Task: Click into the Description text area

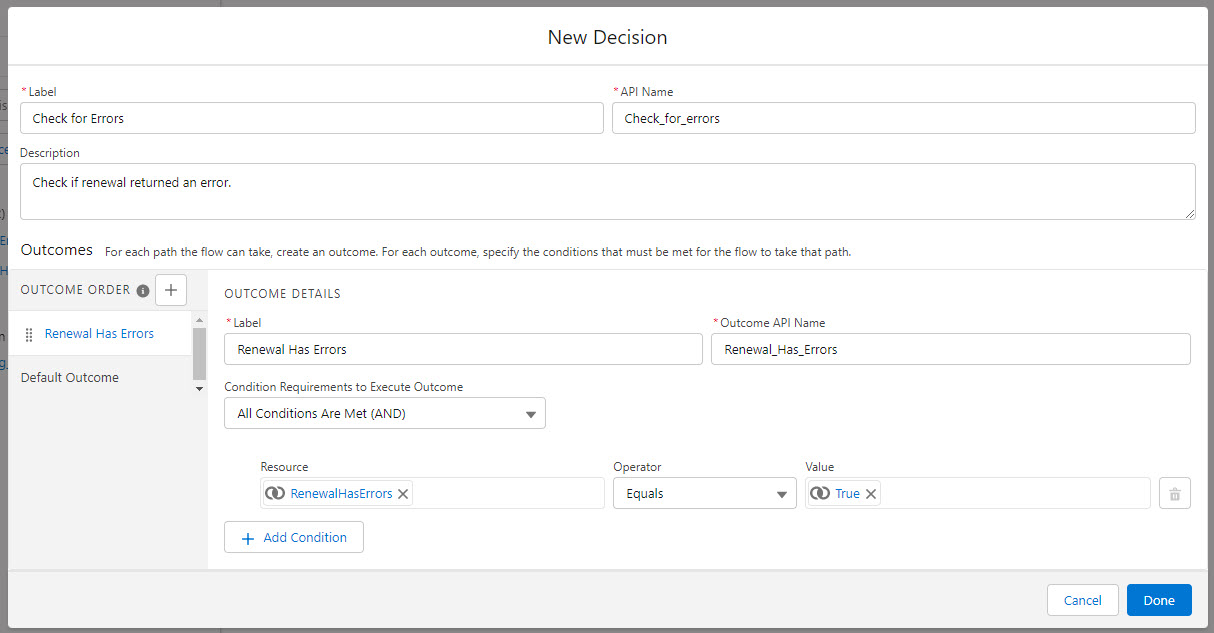Action: [607, 191]
